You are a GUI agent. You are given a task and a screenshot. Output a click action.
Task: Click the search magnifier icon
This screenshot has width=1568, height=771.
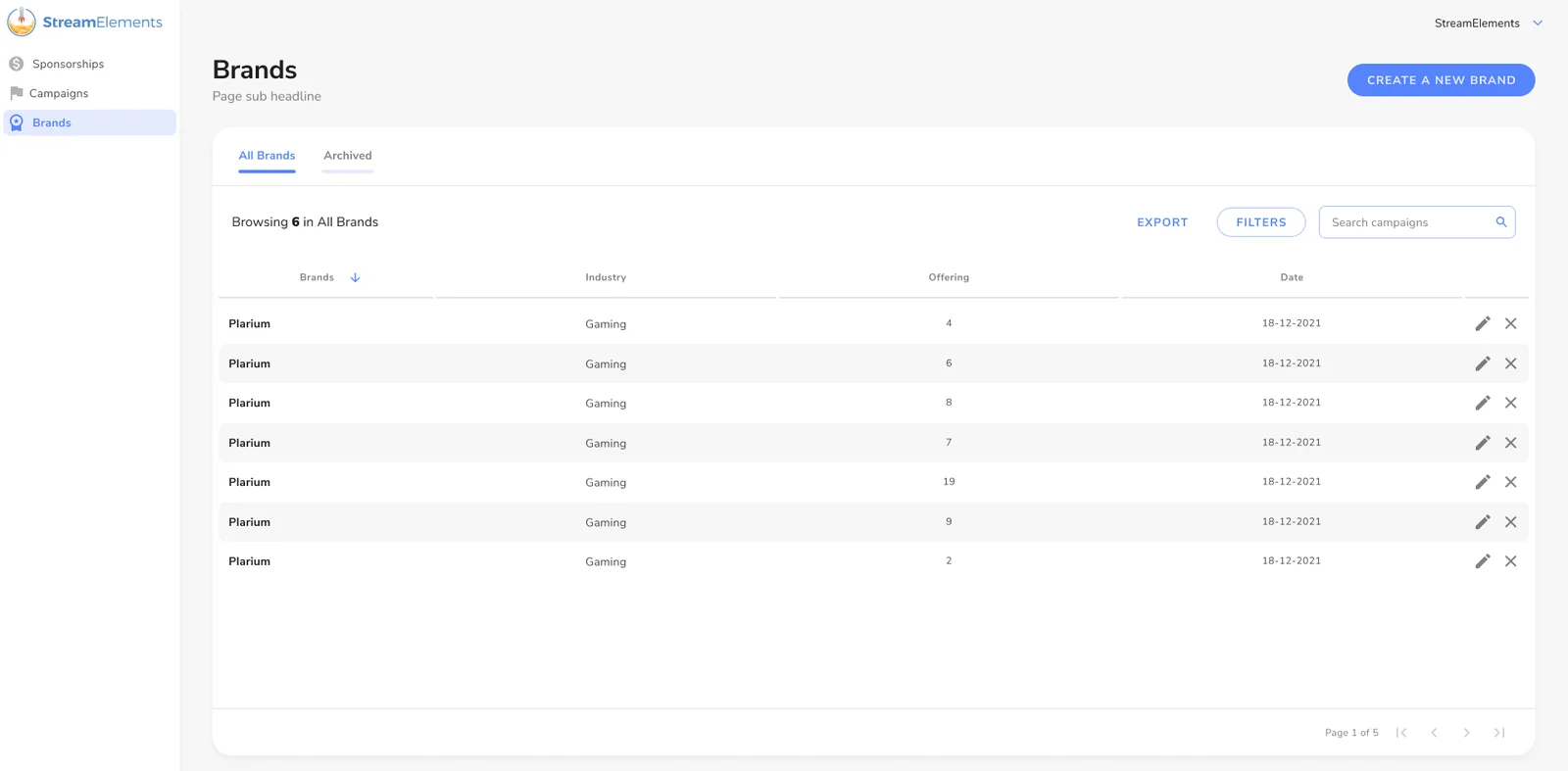click(x=1500, y=222)
